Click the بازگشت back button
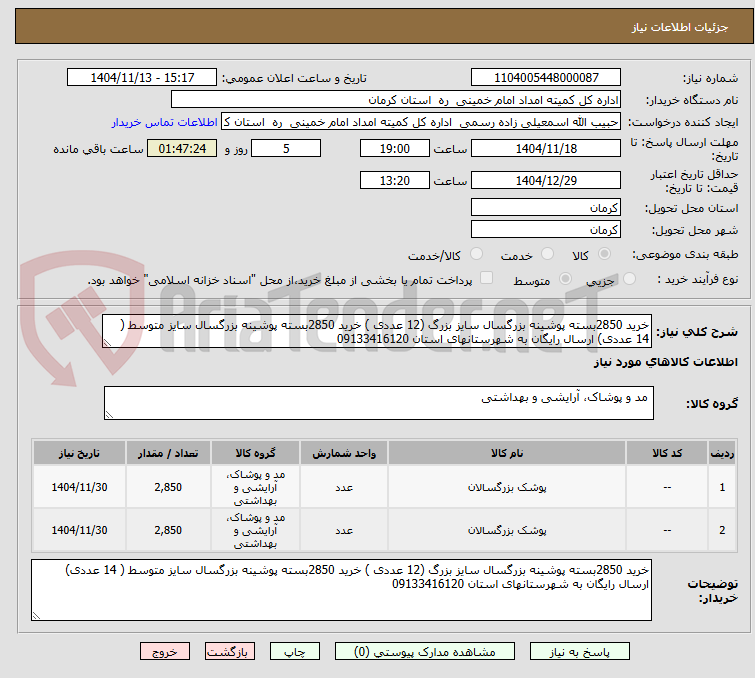The height and width of the screenshot is (678, 755). 230,652
